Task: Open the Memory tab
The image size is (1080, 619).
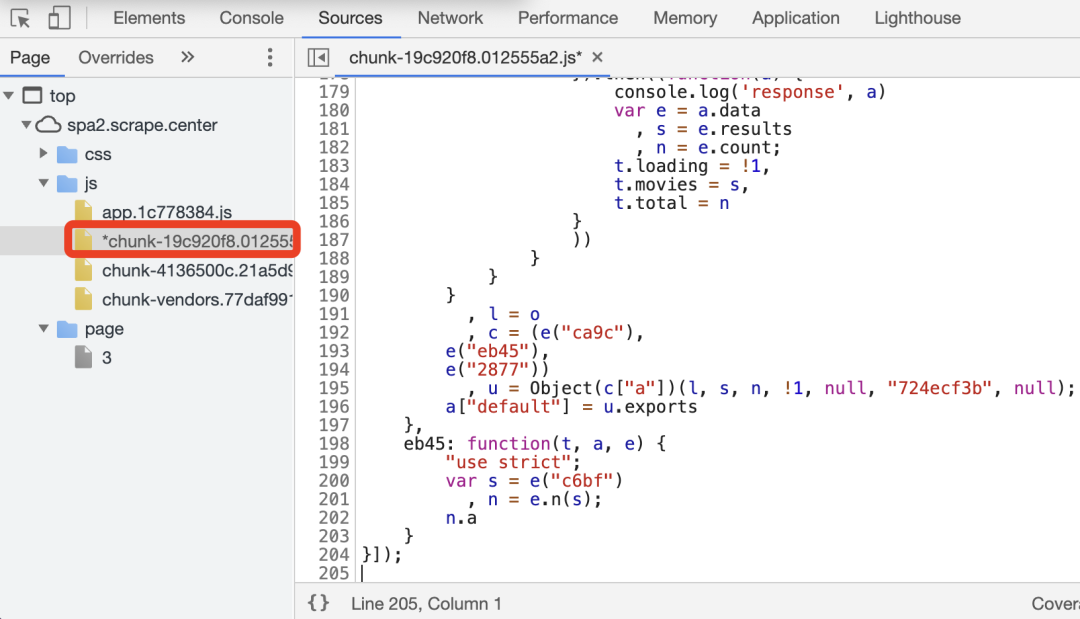Action: [x=685, y=18]
